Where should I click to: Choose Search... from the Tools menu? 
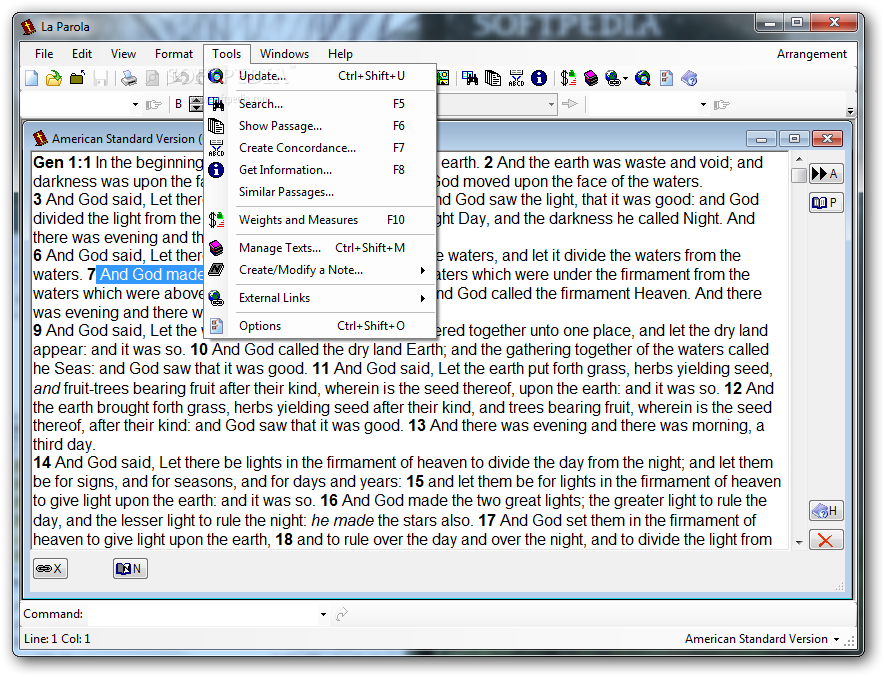321,104
